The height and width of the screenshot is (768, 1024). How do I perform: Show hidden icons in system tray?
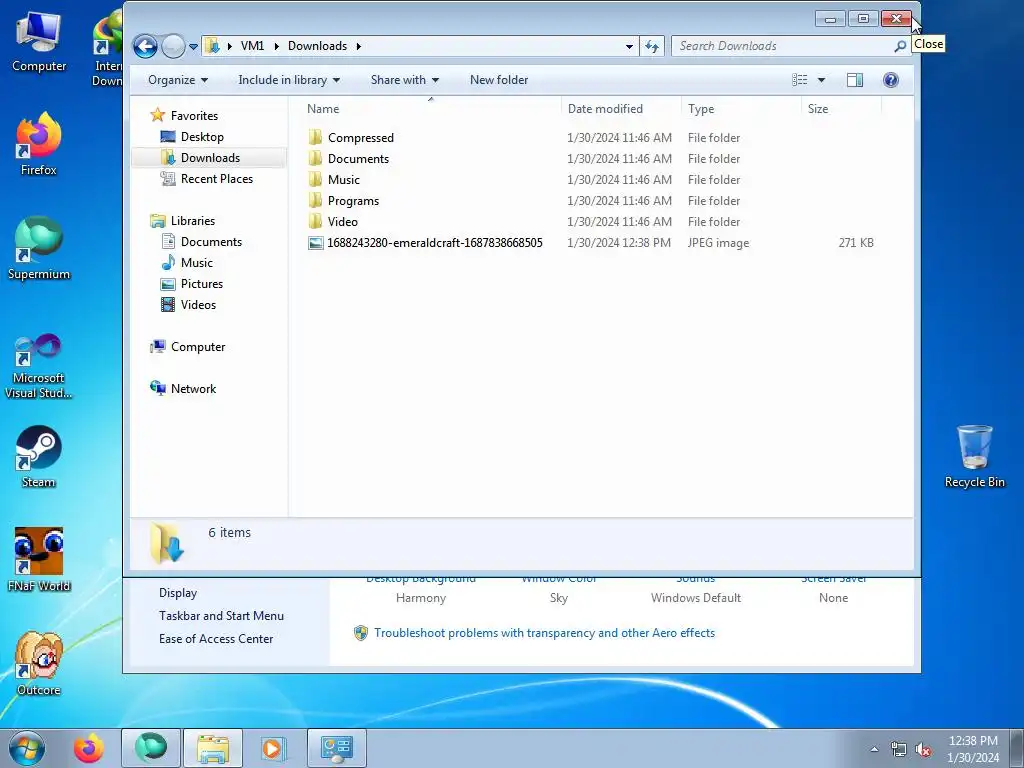874,749
